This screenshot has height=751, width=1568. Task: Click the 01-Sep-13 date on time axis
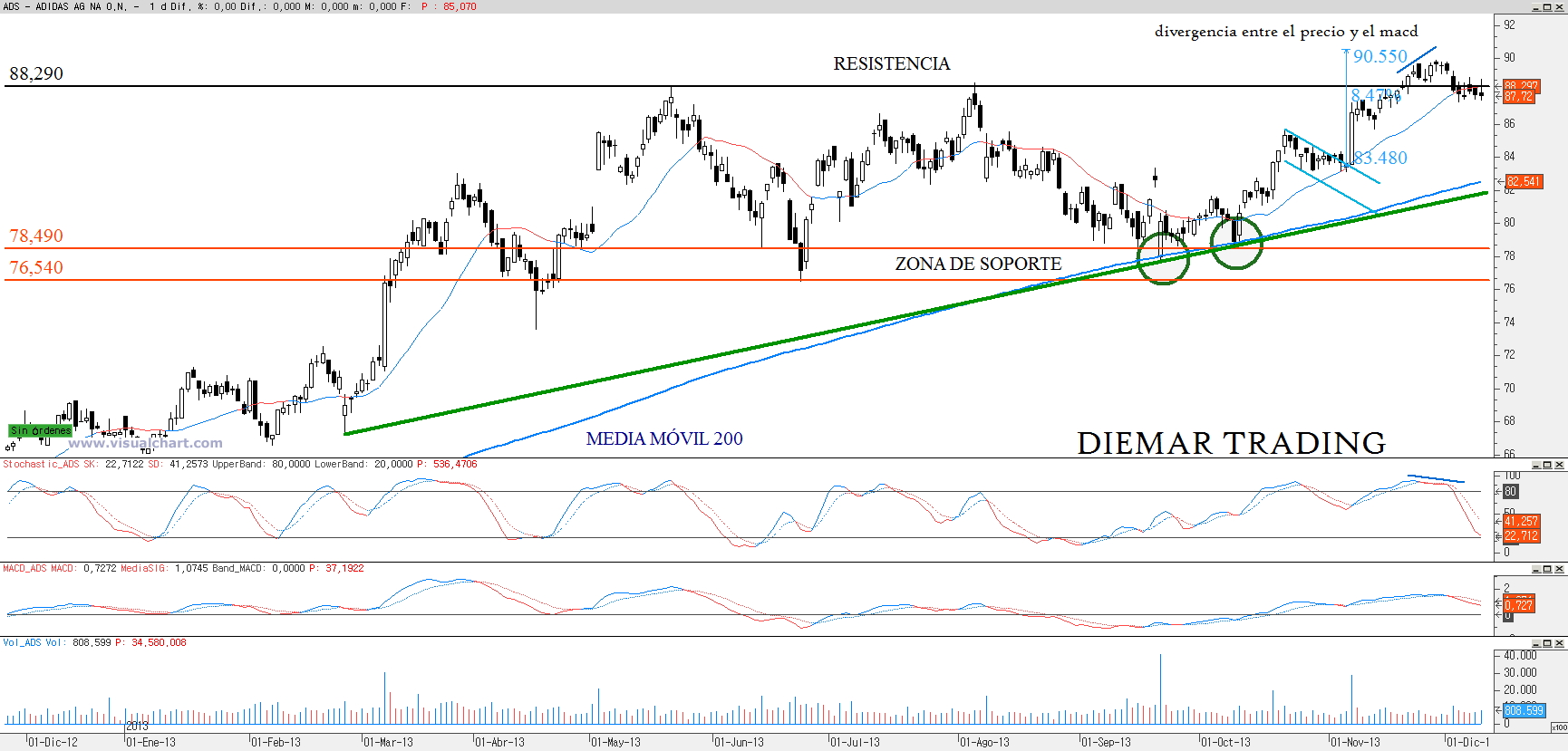tap(1106, 742)
